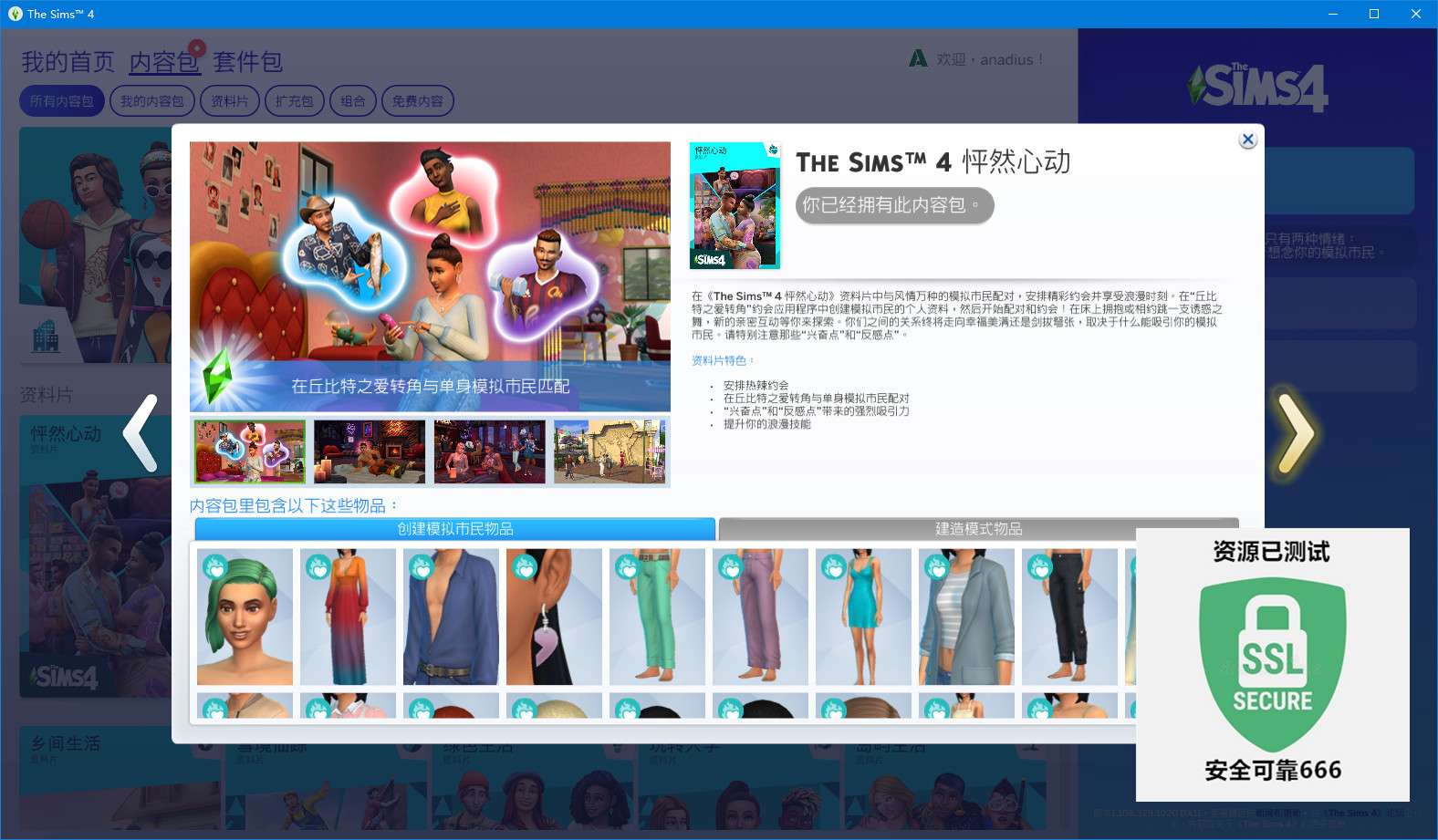Click the plumbob badge on green hair item
Screen dimensions: 1438x840
(215, 567)
